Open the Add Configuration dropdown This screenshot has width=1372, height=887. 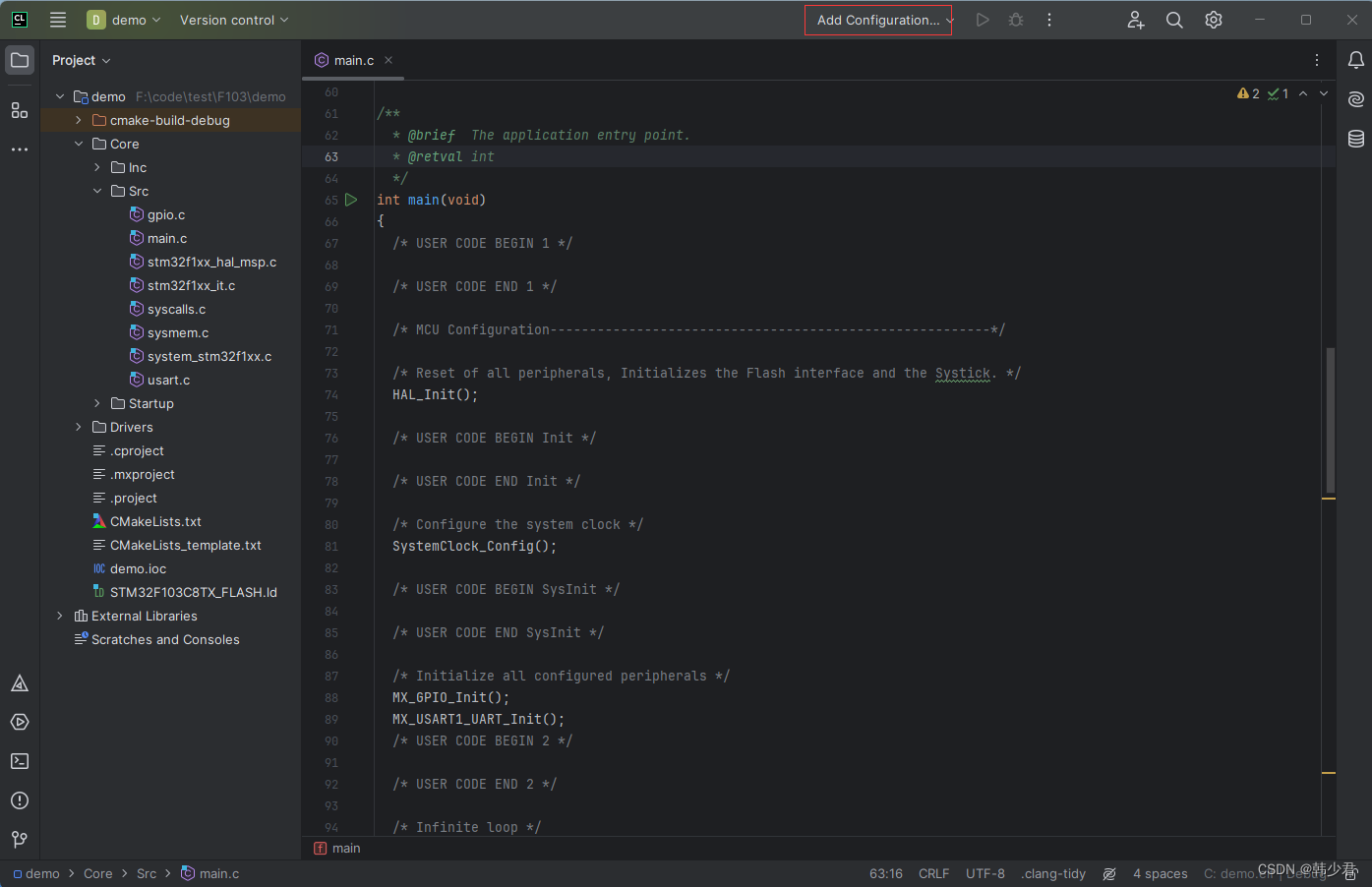(875, 19)
